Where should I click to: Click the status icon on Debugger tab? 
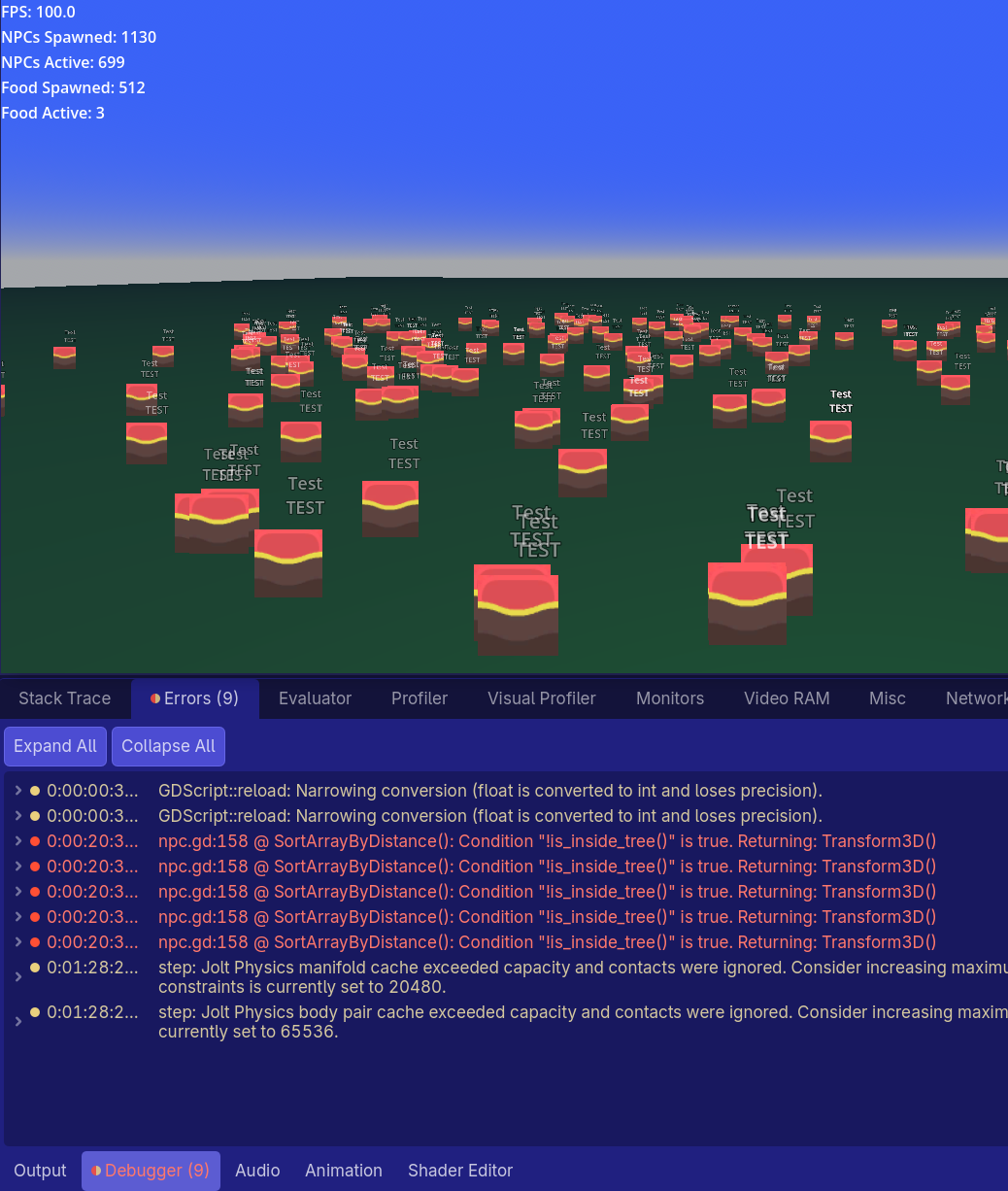96,1171
